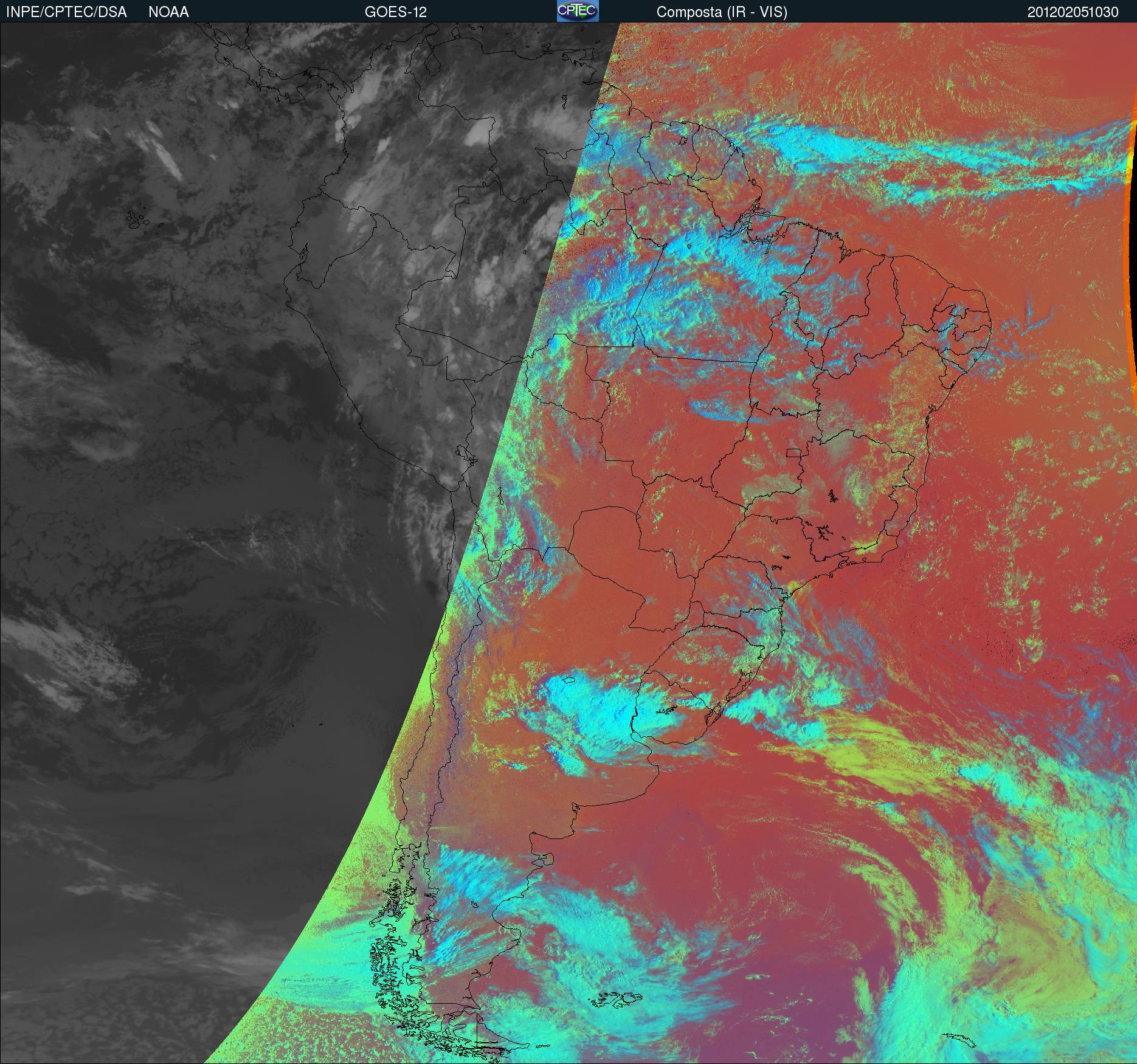The width and height of the screenshot is (1137, 1064).
Task: Click the CPTEC logo in the header
Action: click(x=578, y=11)
